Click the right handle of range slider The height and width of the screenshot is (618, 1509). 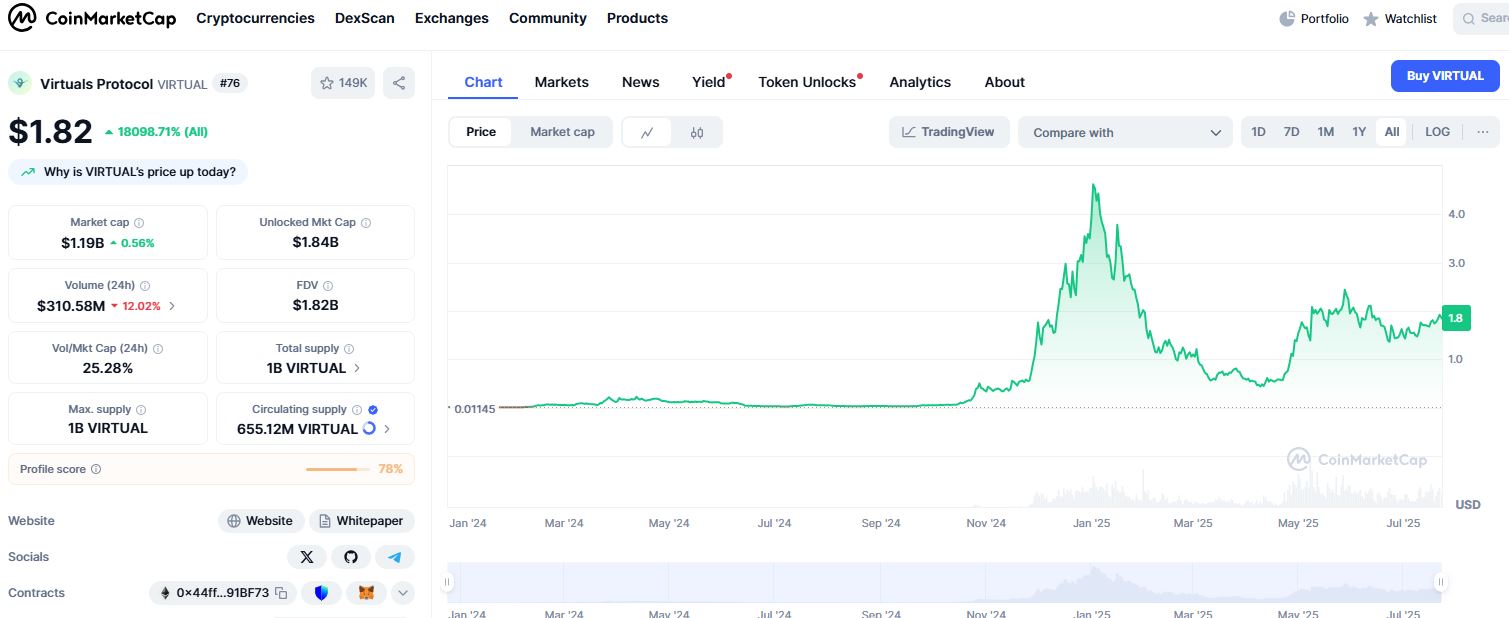(x=1441, y=582)
